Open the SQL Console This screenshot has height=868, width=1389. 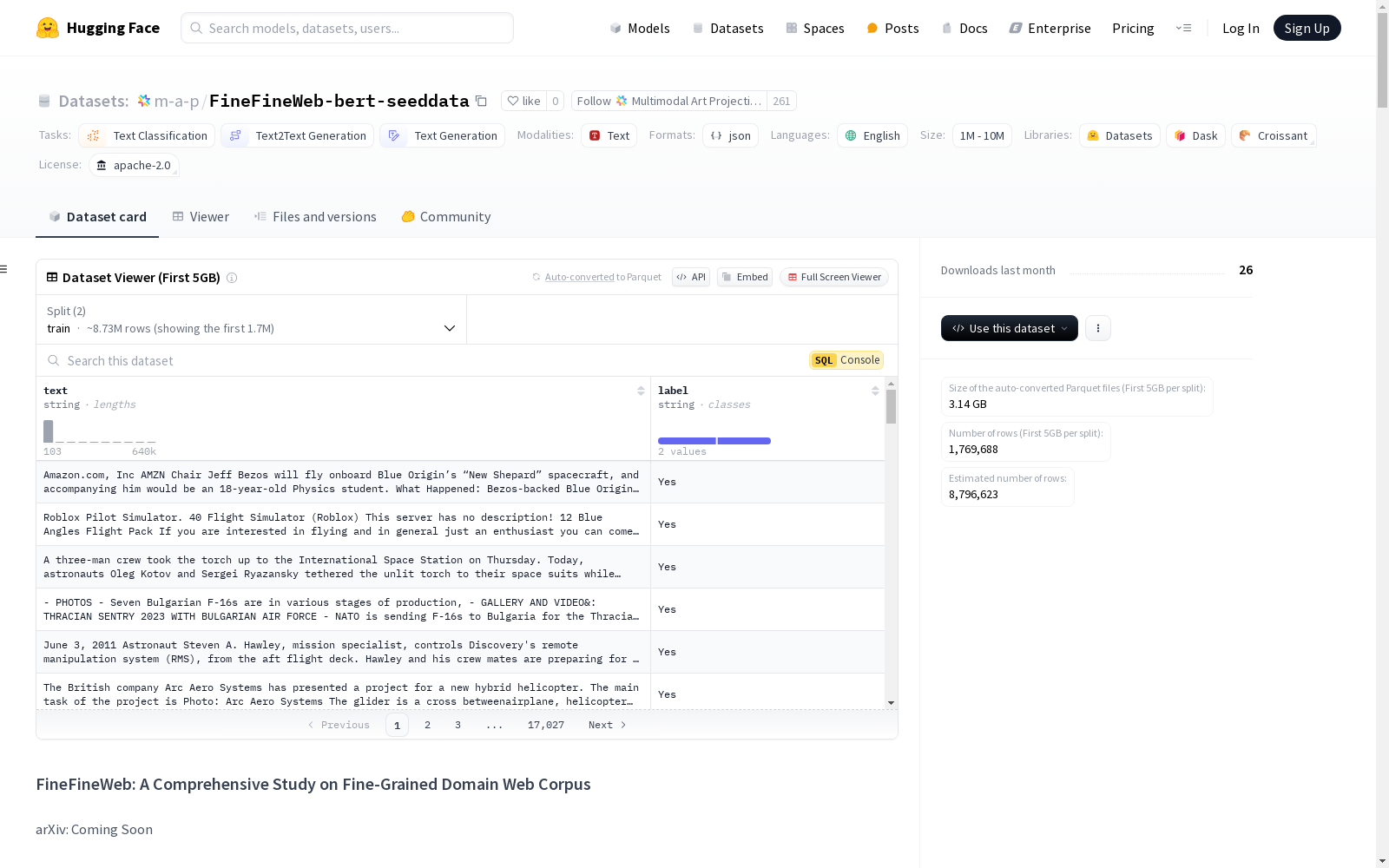846,360
